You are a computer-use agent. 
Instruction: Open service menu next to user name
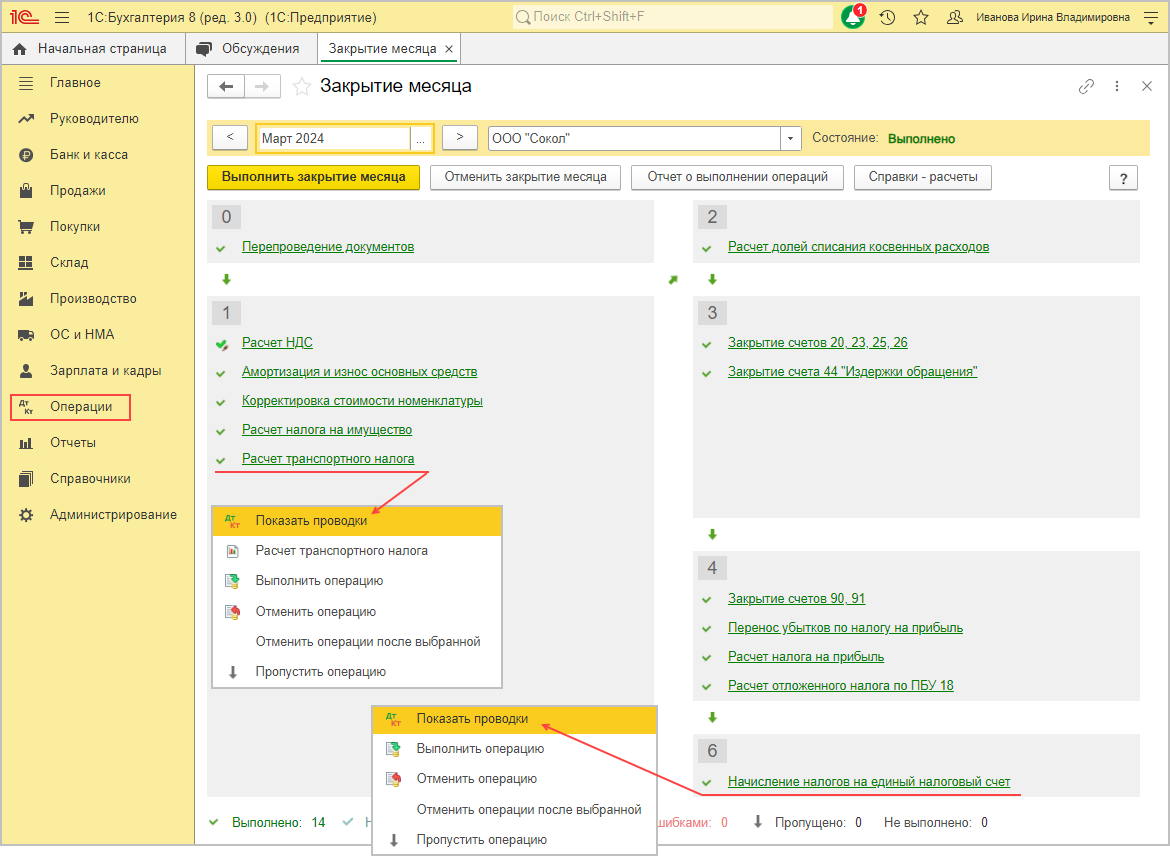1151,17
